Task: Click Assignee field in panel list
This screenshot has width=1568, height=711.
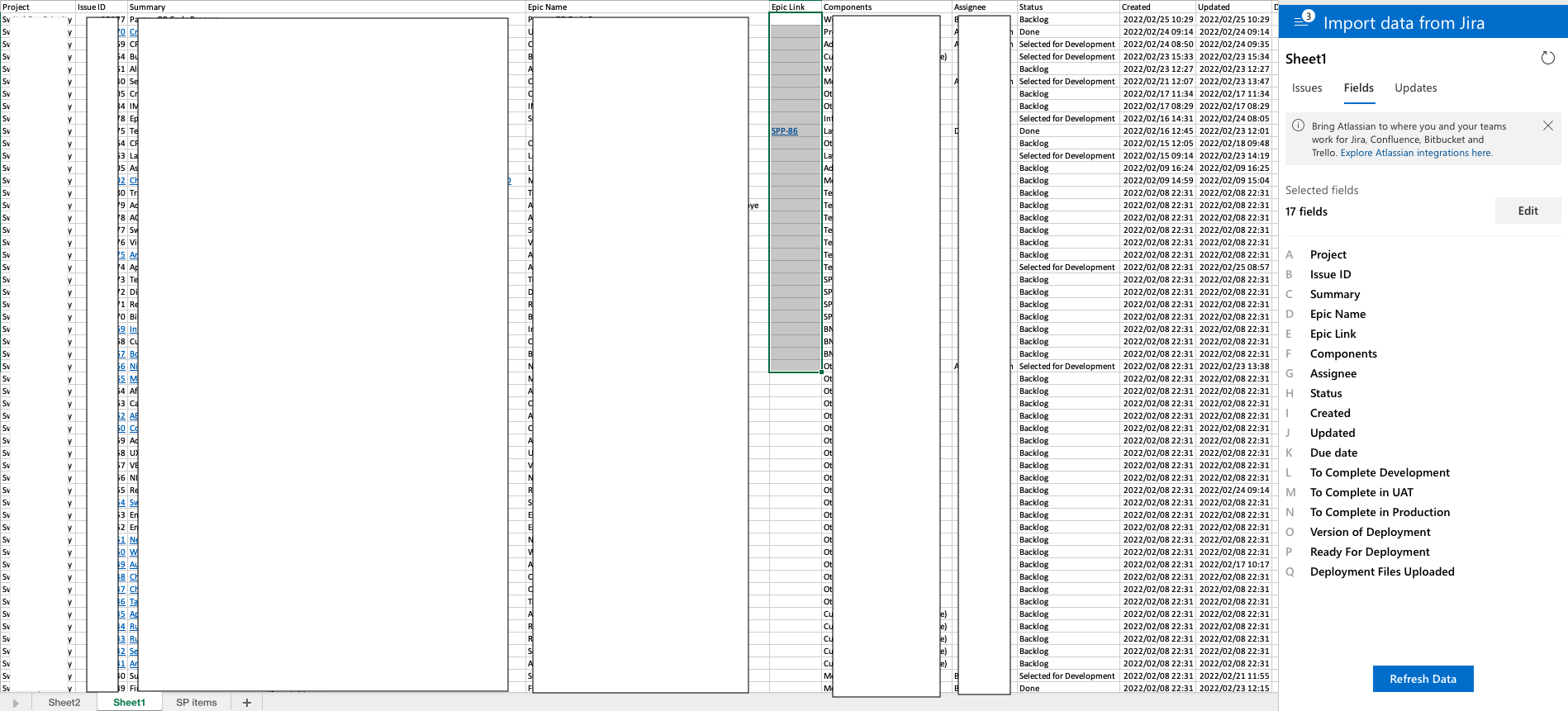Action: point(1333,373)
